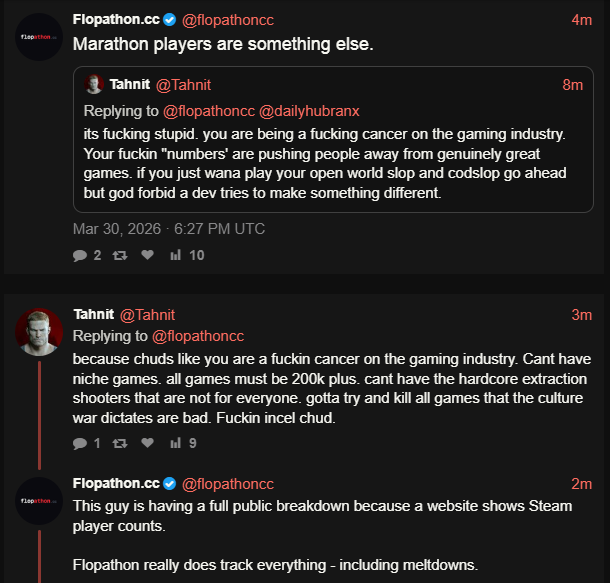Open the Mar 30, 2026 date link
Screen dimensions: 610x583
169,228
